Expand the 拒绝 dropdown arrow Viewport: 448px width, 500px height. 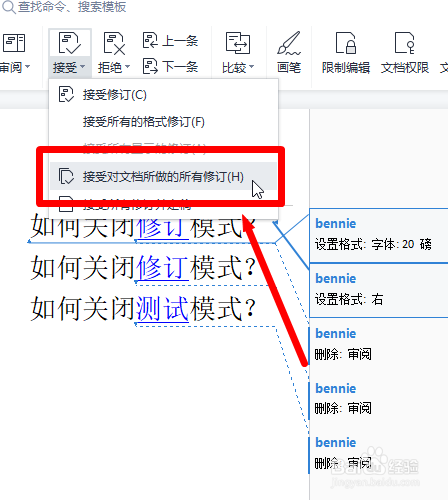click(x=127, y=67)
